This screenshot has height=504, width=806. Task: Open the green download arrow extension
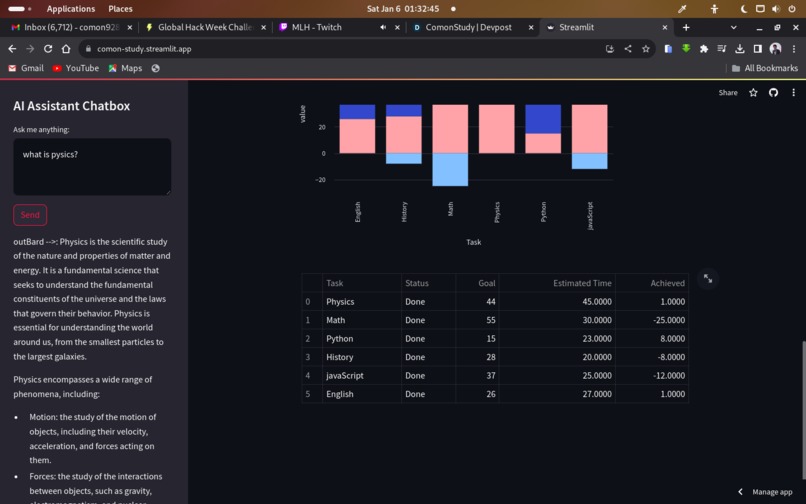point(686,49)
